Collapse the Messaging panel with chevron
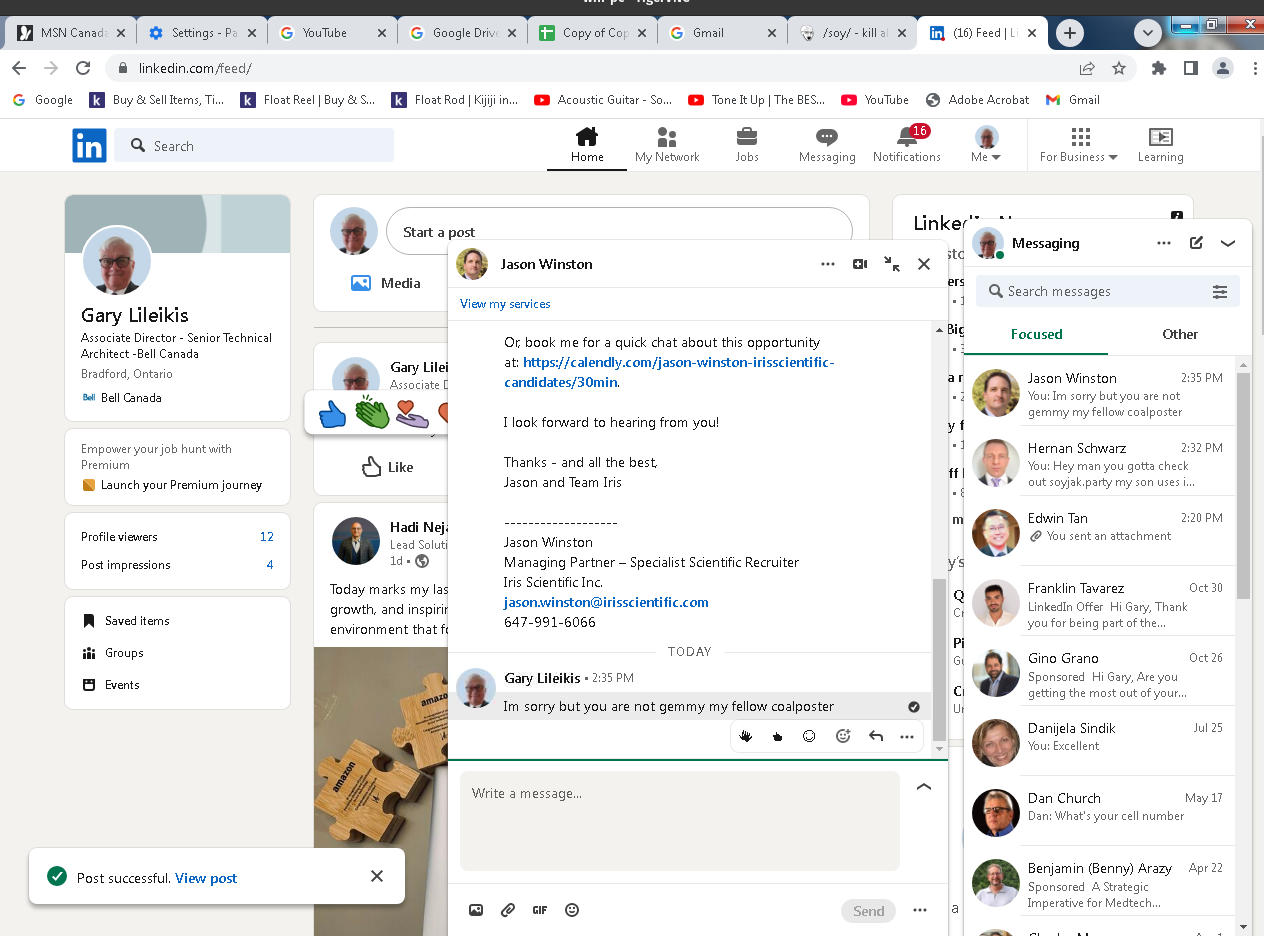 point(1228,243)
